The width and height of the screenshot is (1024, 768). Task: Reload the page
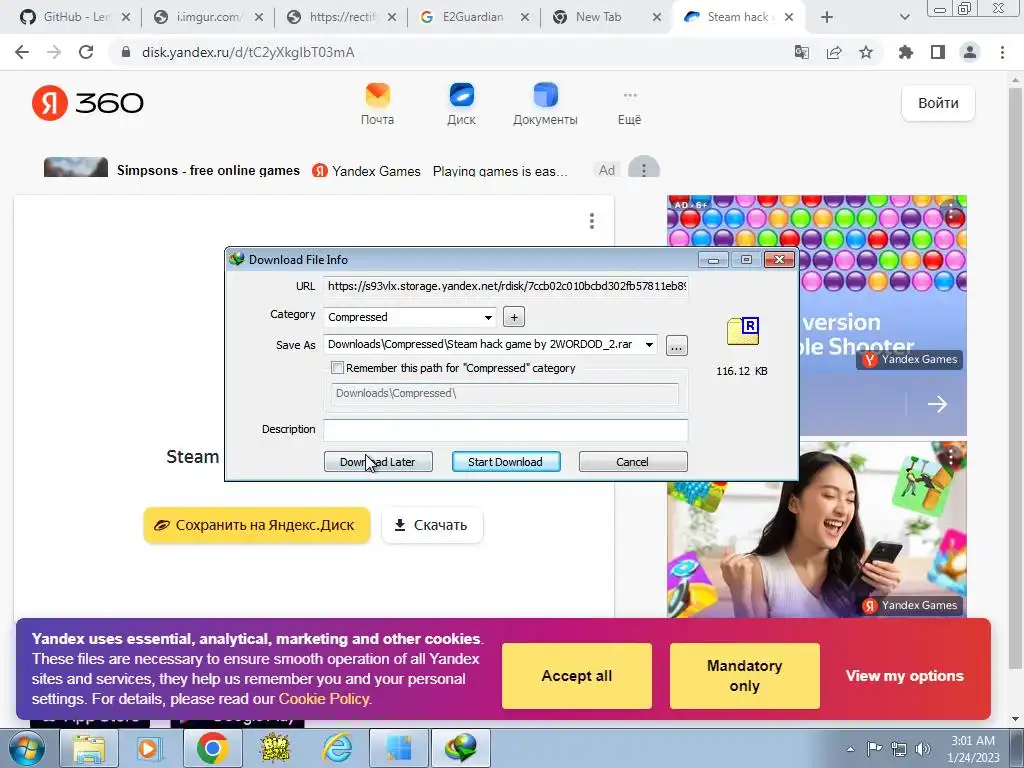click(86, 52)
